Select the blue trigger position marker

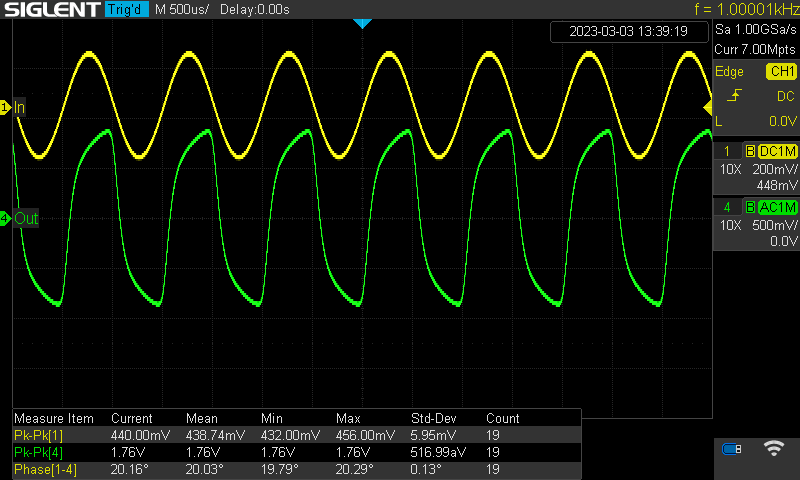tap(362, 22)
